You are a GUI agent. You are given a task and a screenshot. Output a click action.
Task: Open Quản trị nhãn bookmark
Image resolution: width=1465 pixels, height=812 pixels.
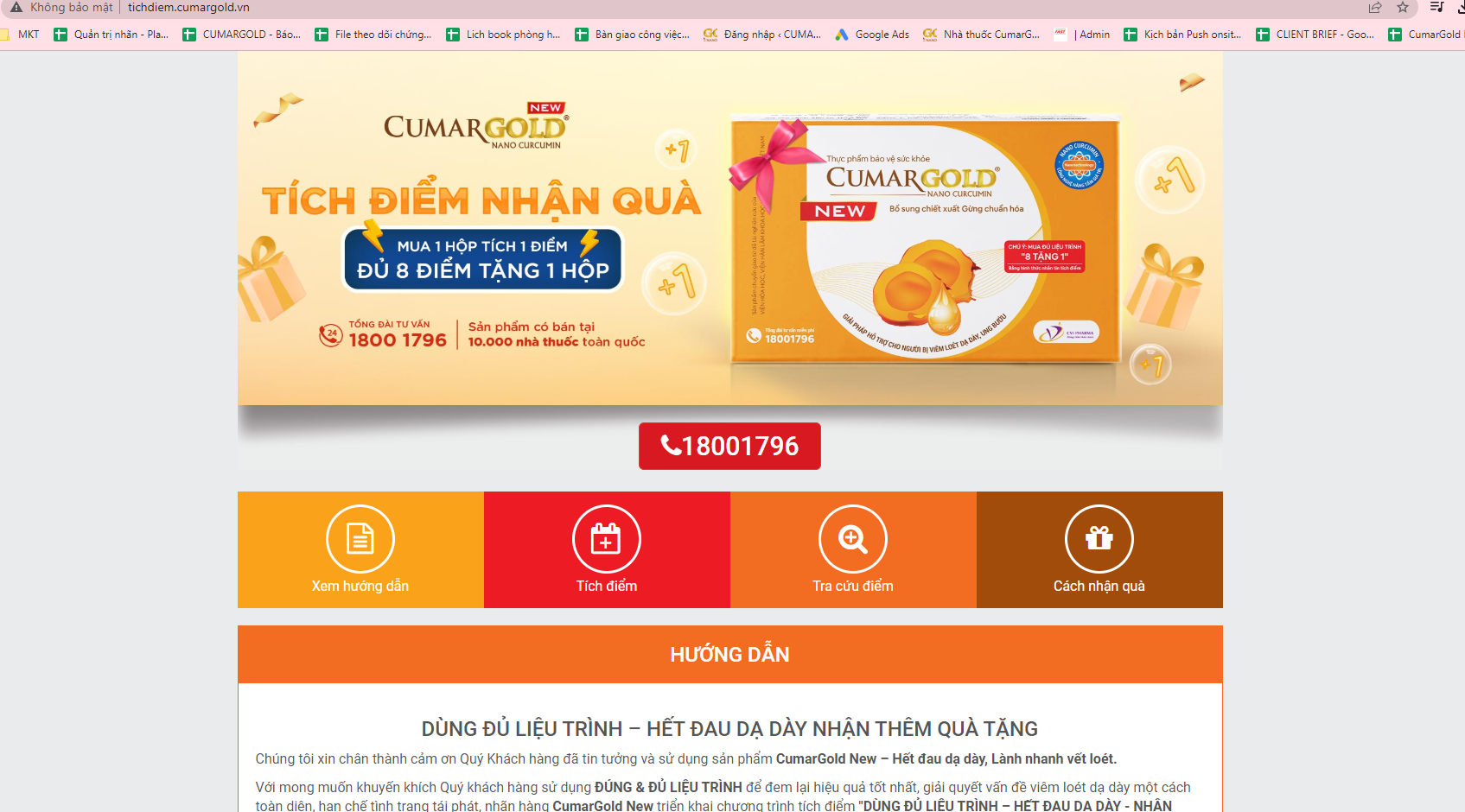111,35
